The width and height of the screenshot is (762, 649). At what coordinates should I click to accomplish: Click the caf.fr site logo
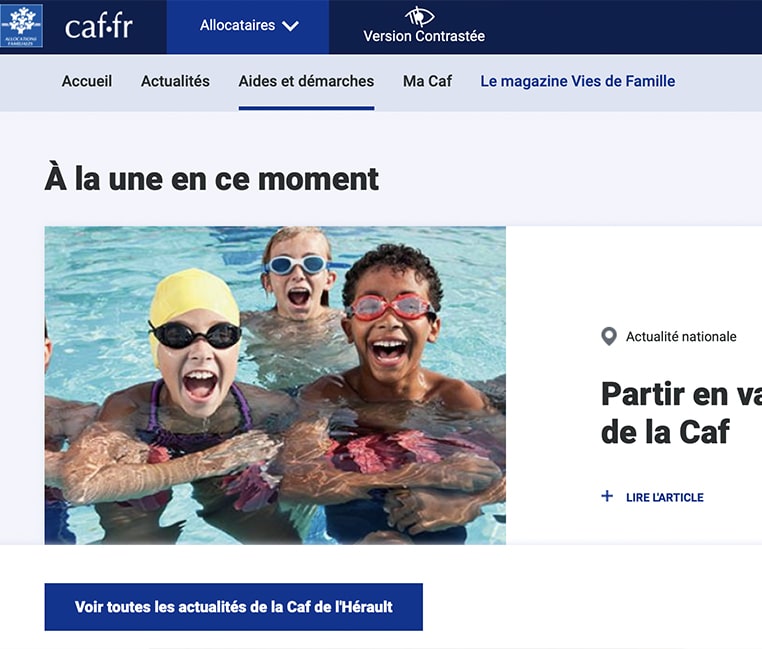point(99,26)
